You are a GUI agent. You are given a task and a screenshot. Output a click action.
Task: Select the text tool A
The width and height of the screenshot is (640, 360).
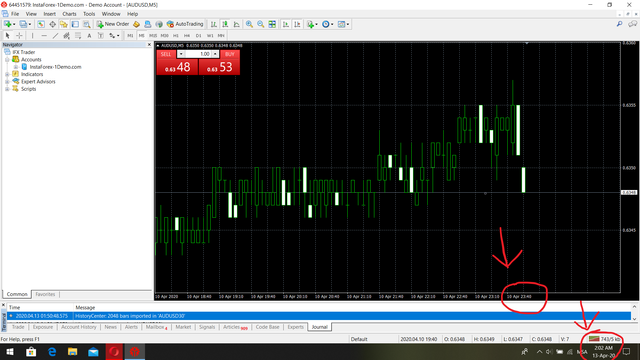(89, 36)
